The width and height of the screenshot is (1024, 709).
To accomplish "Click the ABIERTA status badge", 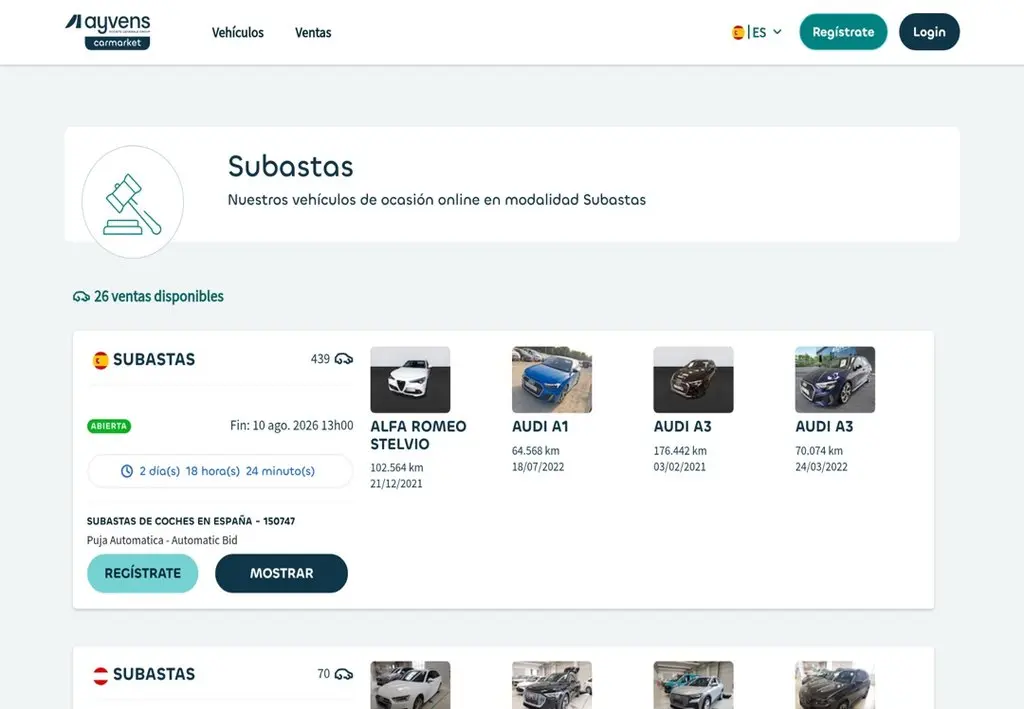I will tap(109, 426).
